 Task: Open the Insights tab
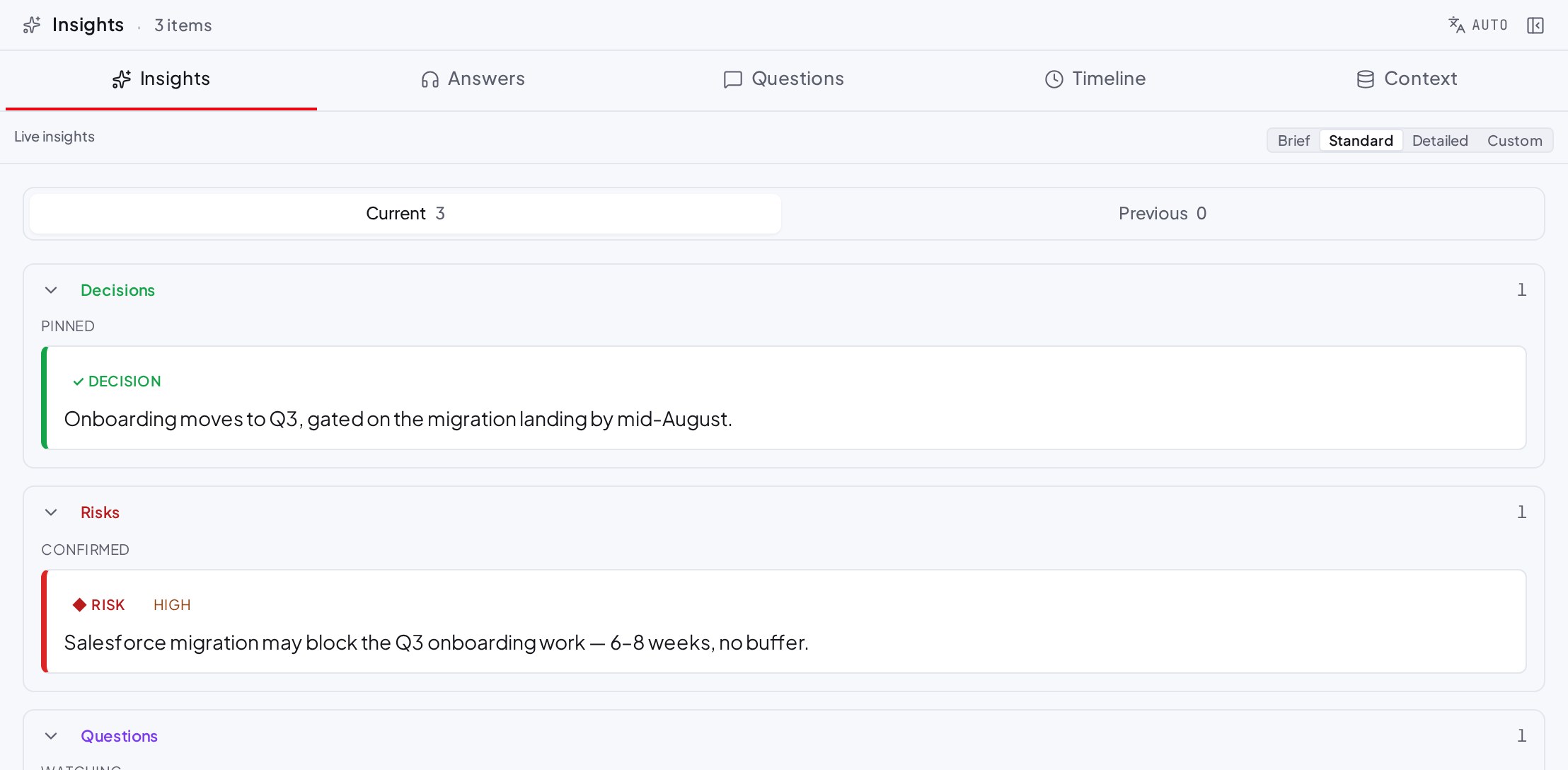click(x=161, y=79)
